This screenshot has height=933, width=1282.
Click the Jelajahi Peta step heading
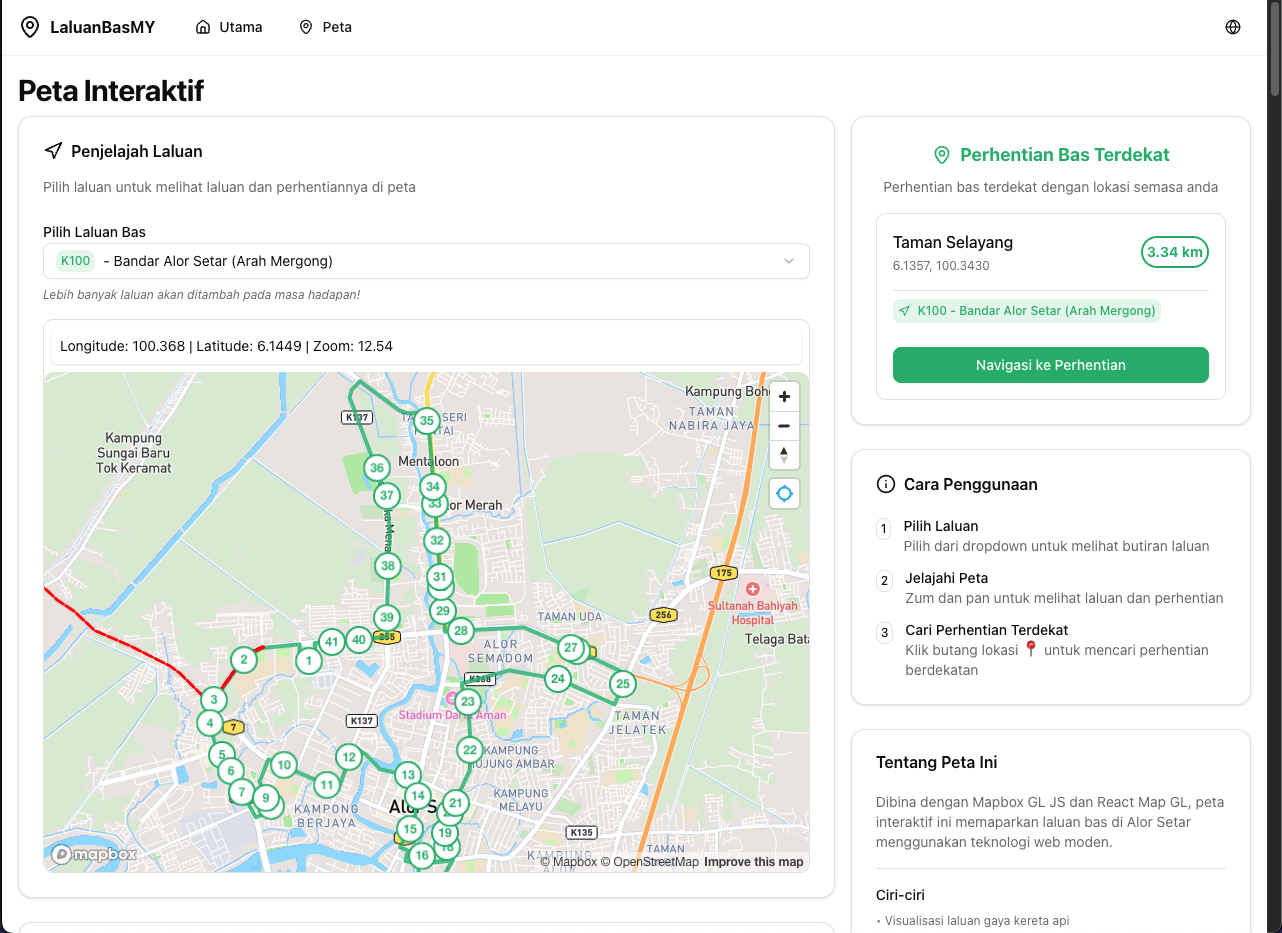point(946,578)
